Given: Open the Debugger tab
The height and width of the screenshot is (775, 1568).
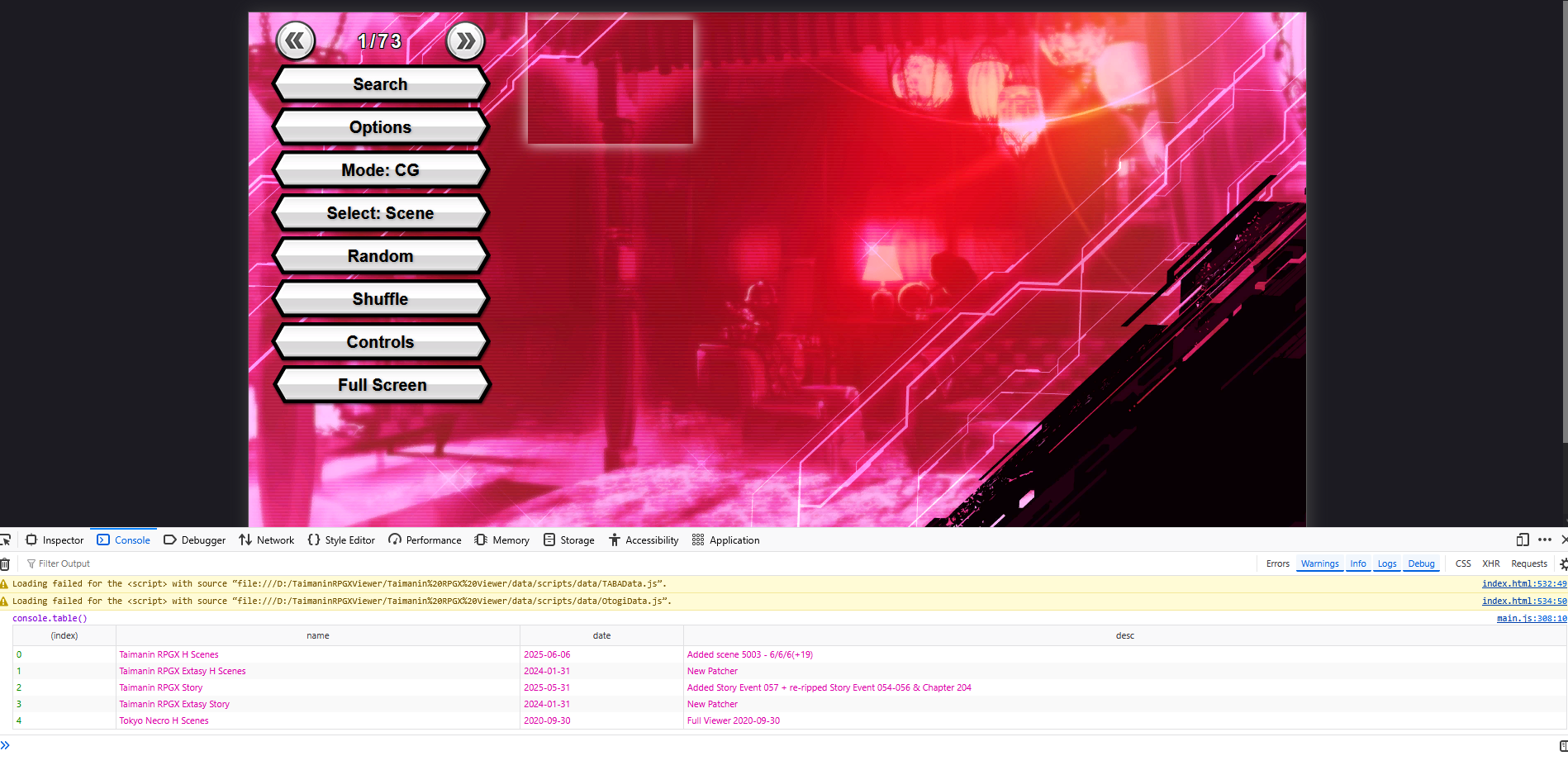Looking at the screenshot, I should pos(195,540).
